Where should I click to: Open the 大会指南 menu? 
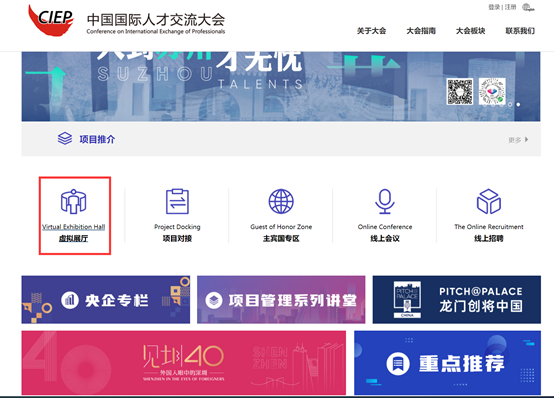[421, 31]
